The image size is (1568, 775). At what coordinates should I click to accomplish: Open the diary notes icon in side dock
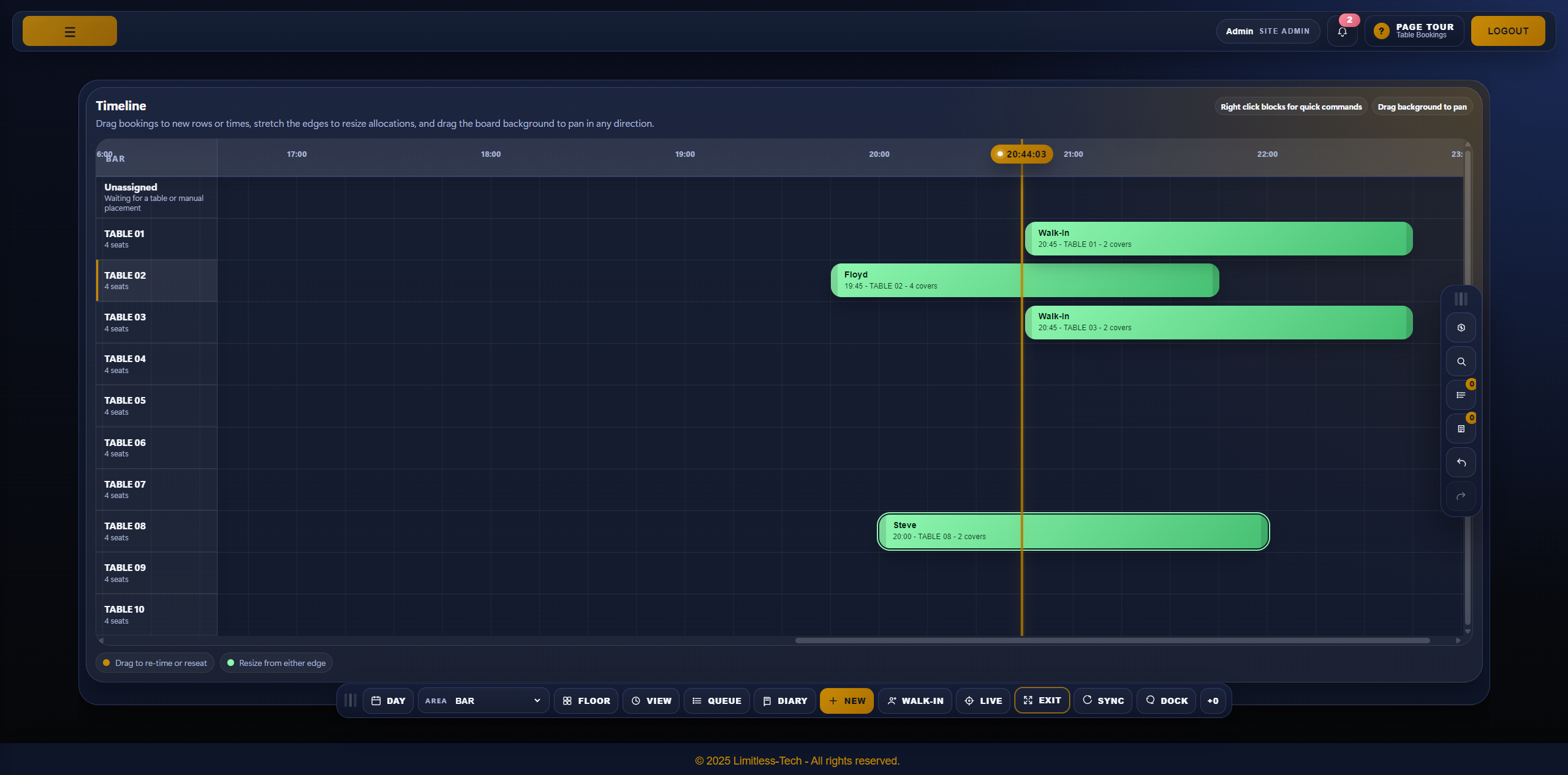click(1461, 429)
